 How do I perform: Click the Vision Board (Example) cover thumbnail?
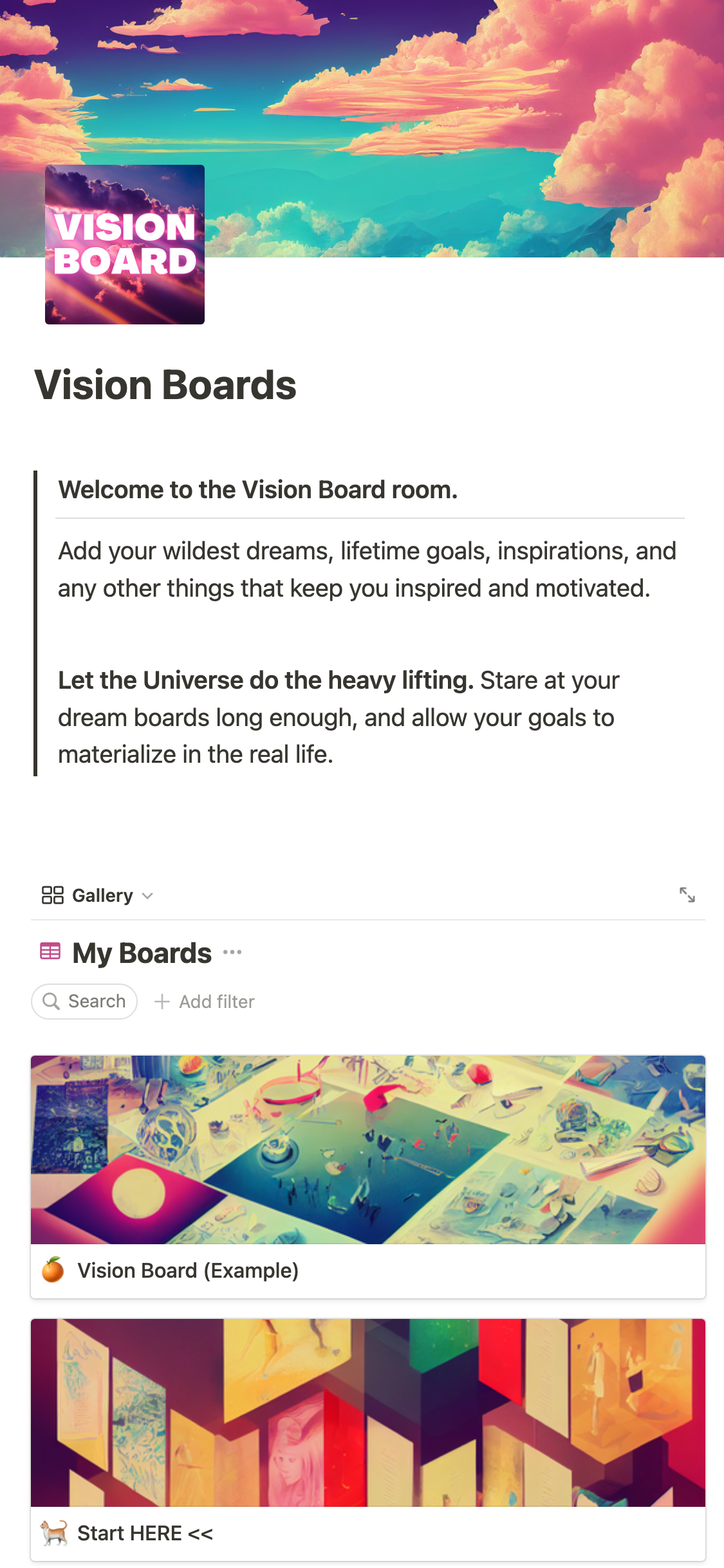(368, 1150)
